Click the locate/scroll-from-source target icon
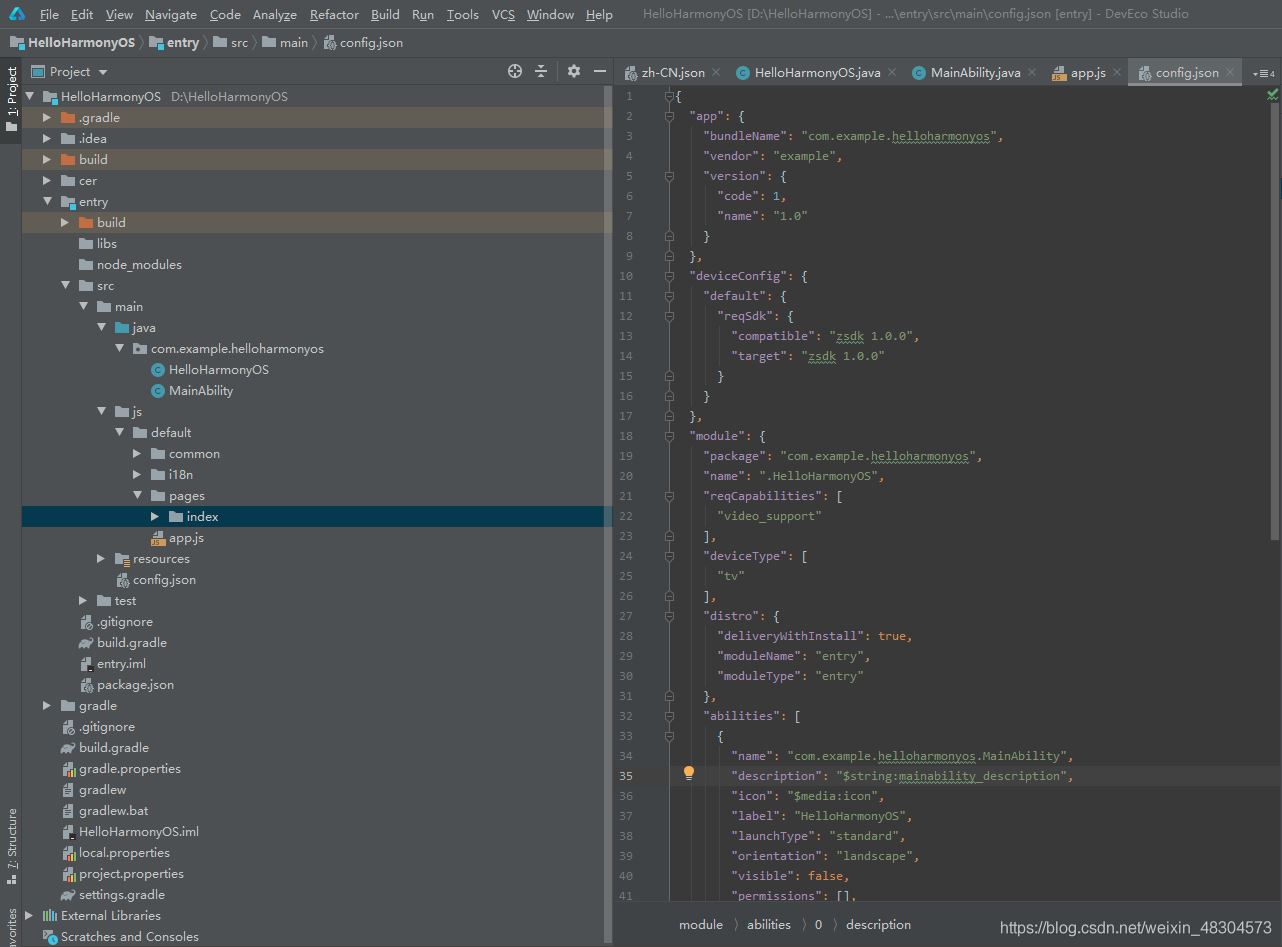The width and height of the screenshot is (1282, 947). (515, 71)
